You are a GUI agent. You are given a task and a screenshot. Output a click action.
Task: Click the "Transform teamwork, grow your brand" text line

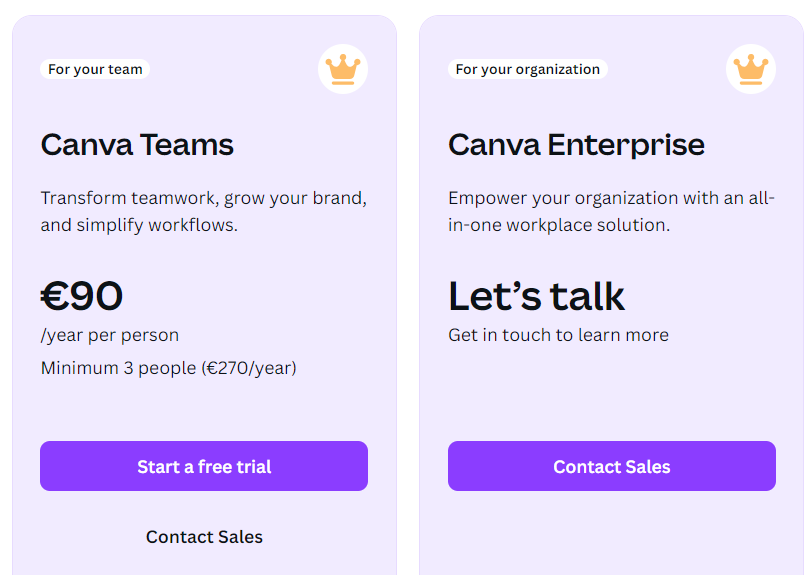tap(203, 198)
